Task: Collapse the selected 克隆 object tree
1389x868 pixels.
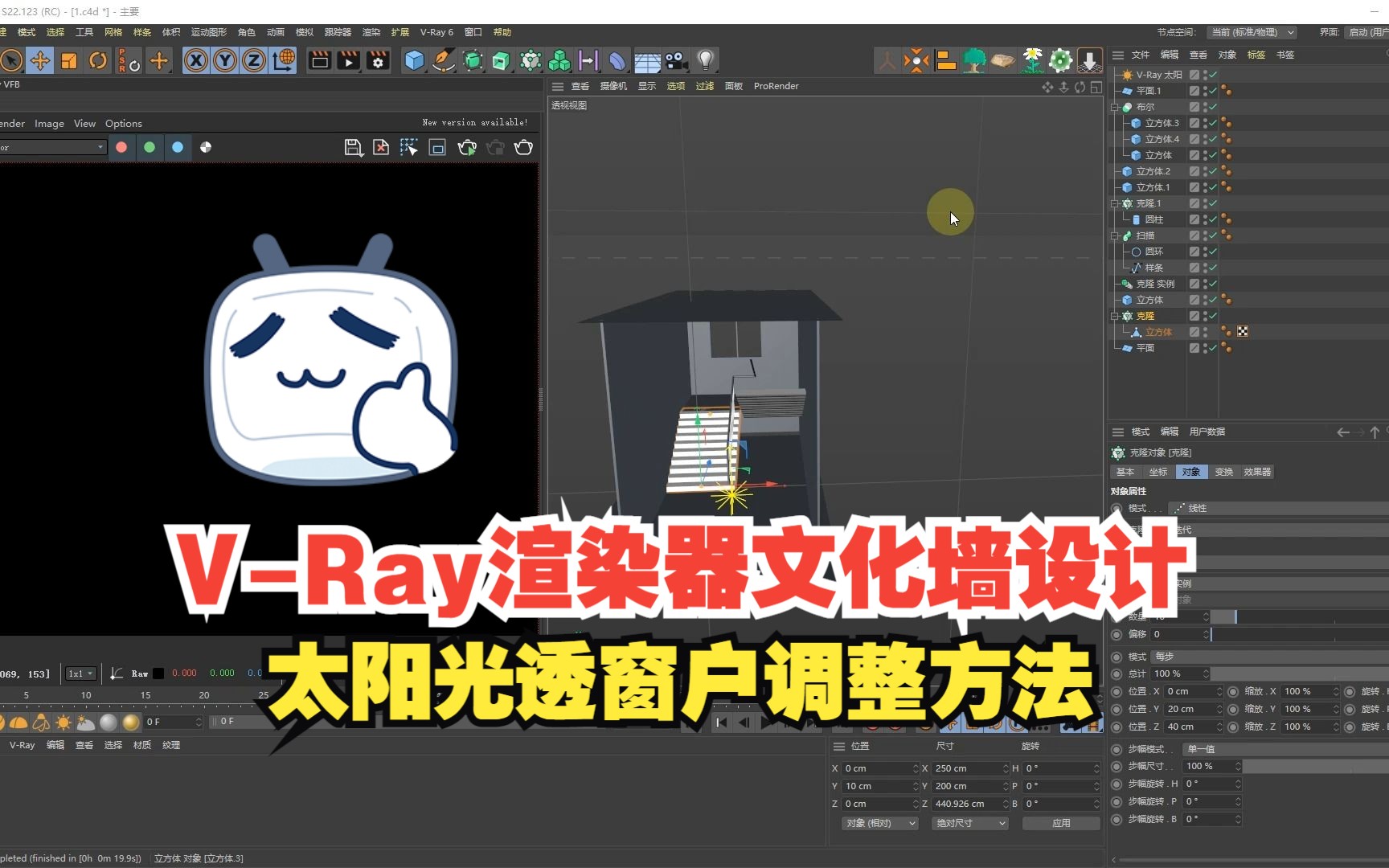Action: [x=1115, y=316]
